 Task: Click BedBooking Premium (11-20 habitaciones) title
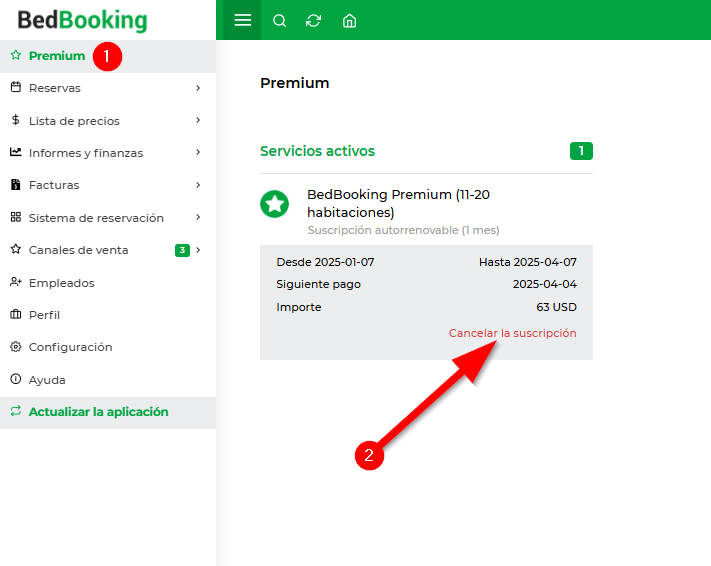point(398,203)
